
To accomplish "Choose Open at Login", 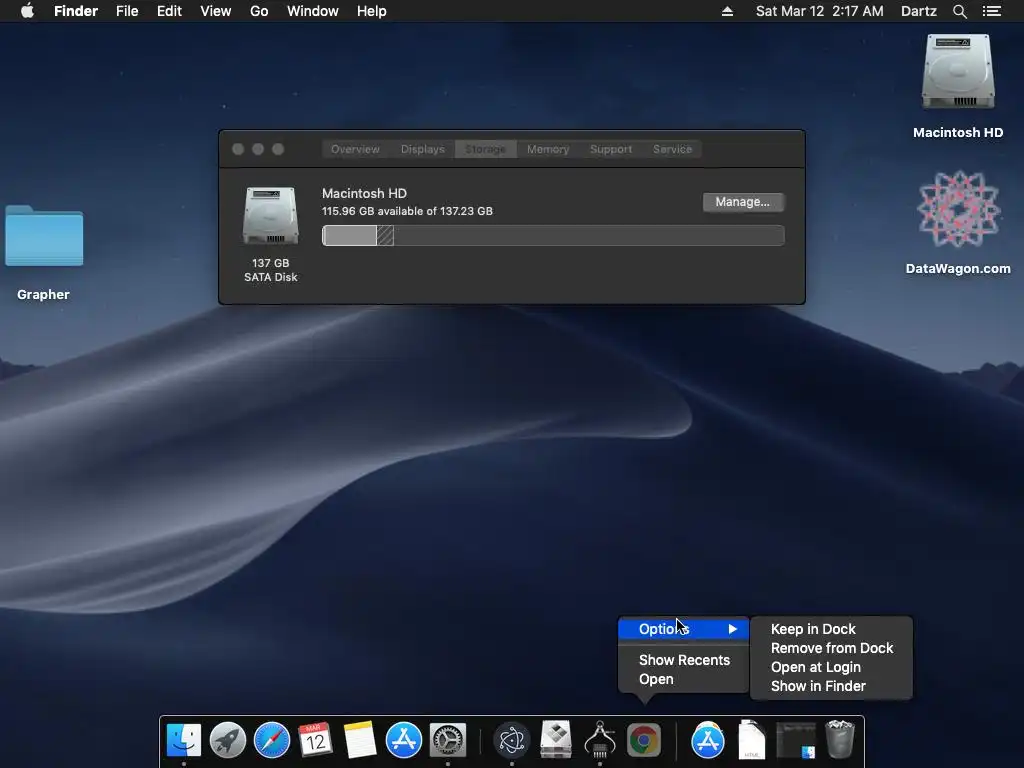I will [816, 667].
